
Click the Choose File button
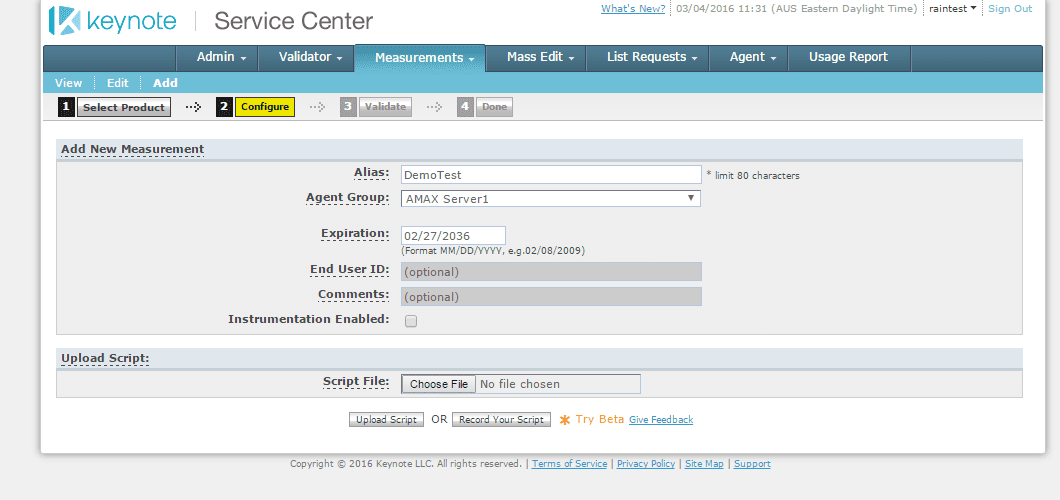tap(439, 384)
